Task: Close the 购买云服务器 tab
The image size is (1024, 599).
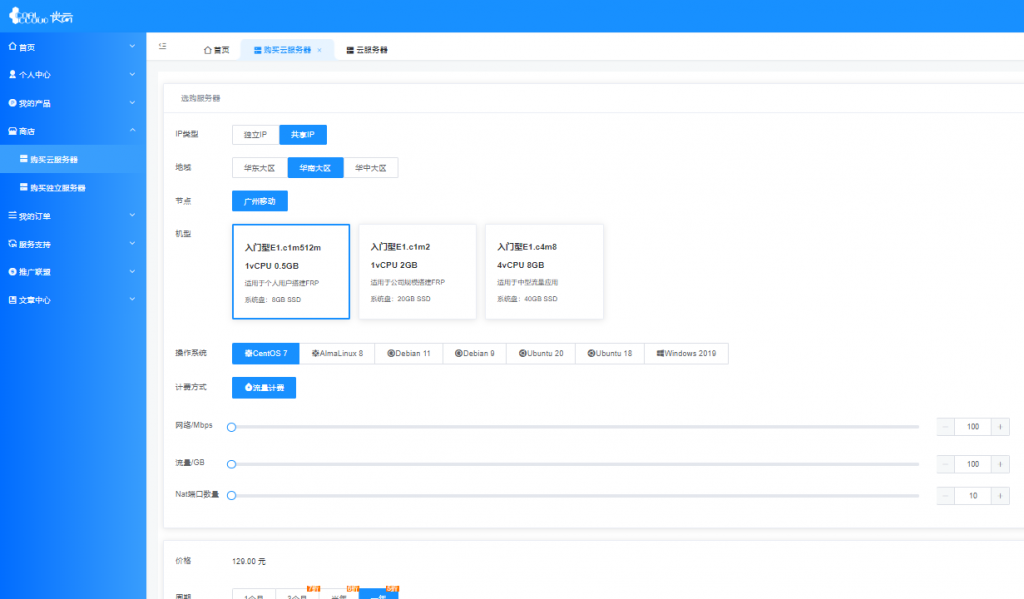Action: click(319, 49)
